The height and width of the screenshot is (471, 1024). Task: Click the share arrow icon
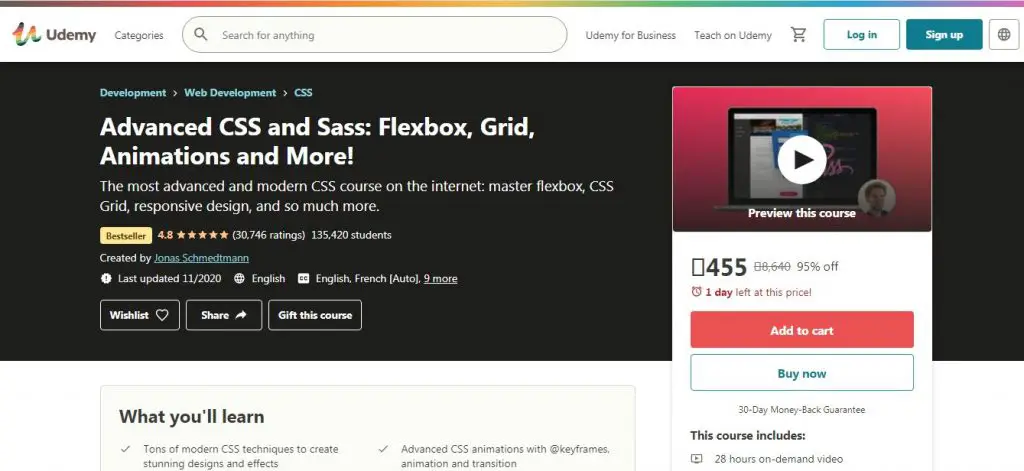(241, 315)
